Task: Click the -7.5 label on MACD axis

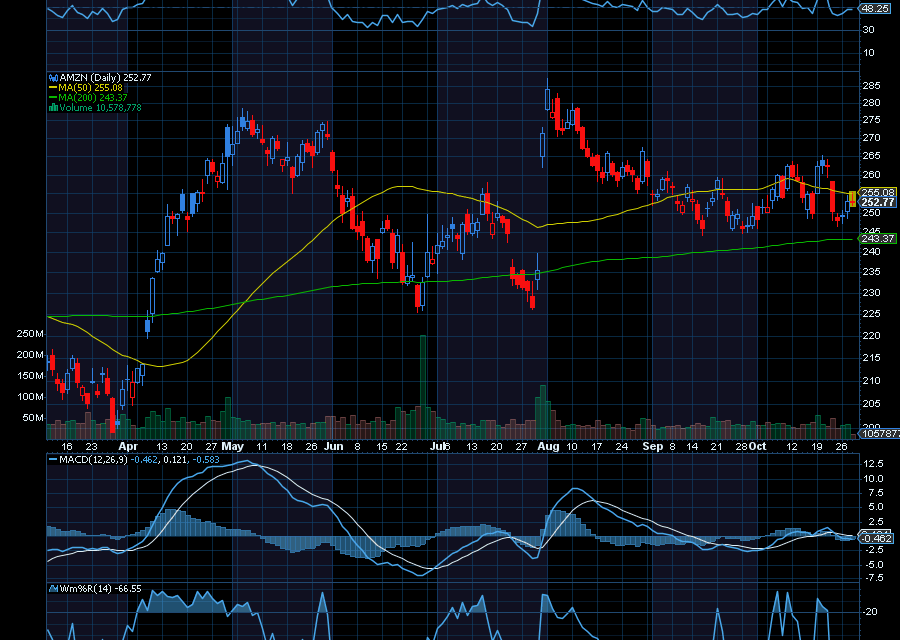Action: pos(872,578)
